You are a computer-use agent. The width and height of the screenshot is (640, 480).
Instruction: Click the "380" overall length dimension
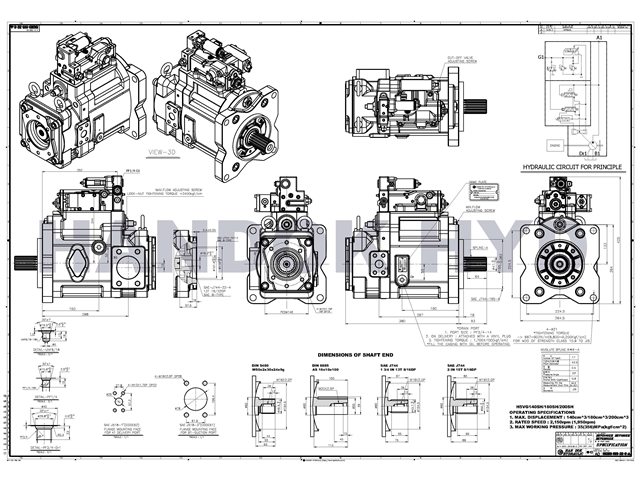tap(402, 321)
